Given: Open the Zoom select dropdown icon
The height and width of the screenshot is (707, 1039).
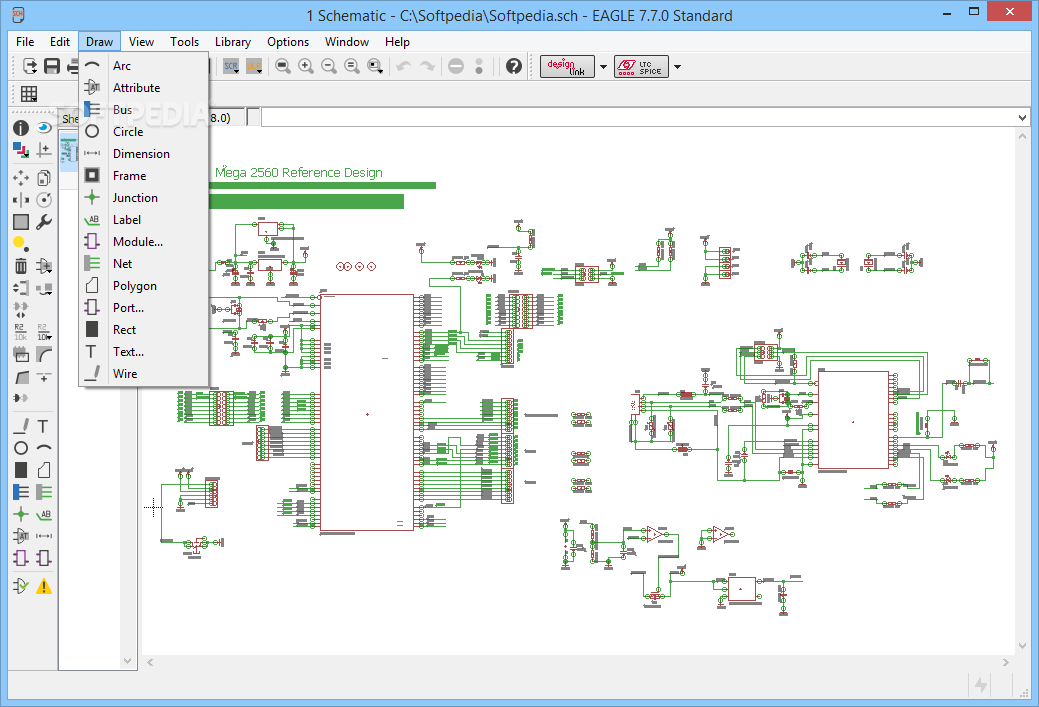Looking at the screenshot, I should click(x=375, y=66).
